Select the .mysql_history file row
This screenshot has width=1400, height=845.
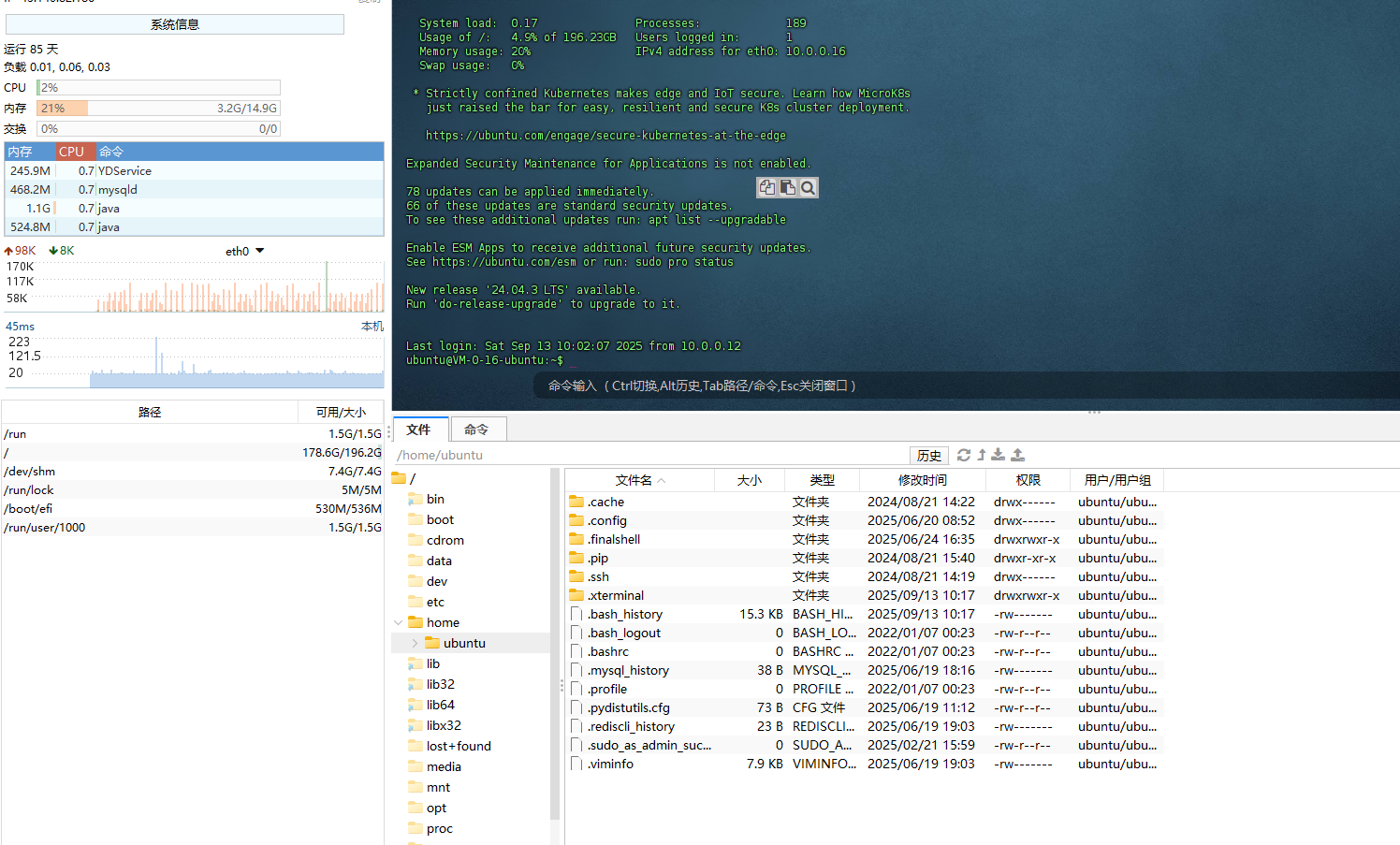pos(864,670)
